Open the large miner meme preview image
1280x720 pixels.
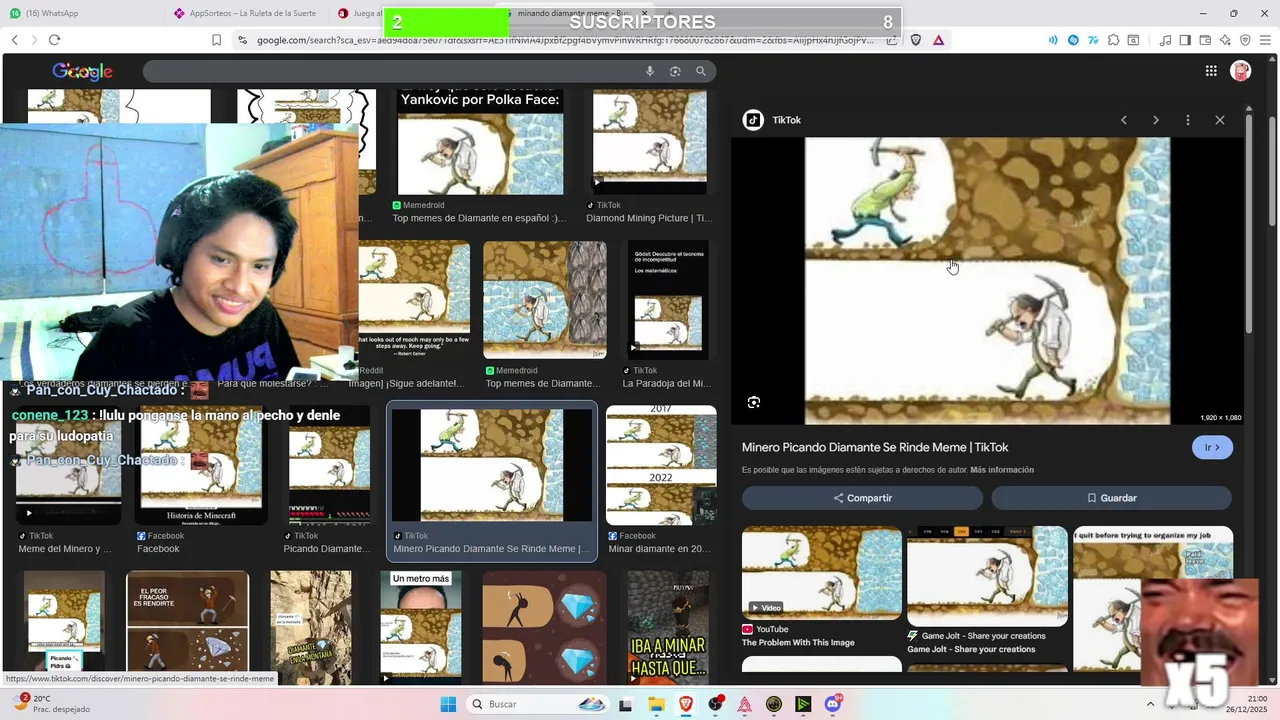[987, 281]
